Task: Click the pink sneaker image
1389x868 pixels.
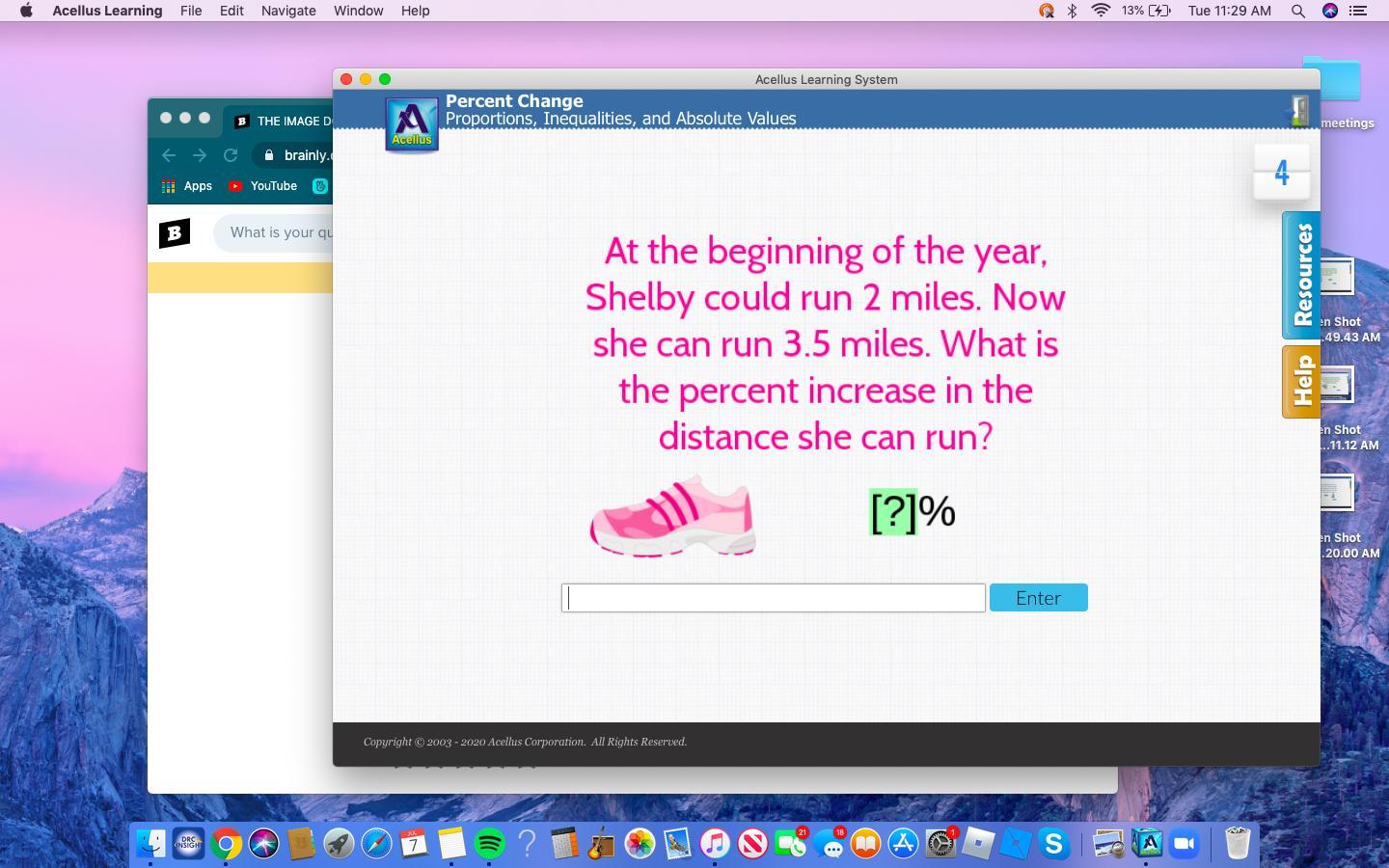Action: [x=672, y=515]
